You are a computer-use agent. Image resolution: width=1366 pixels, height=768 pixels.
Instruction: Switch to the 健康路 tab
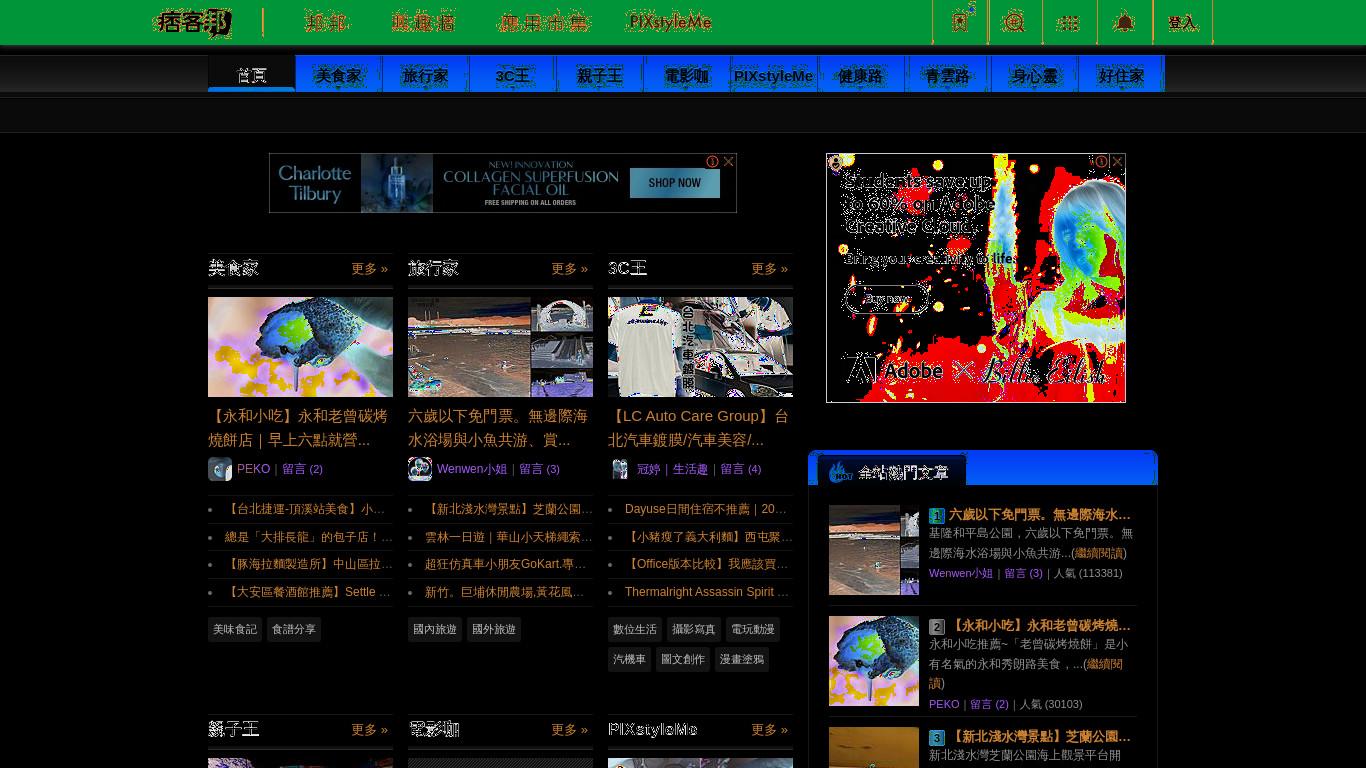coord(861,75)
